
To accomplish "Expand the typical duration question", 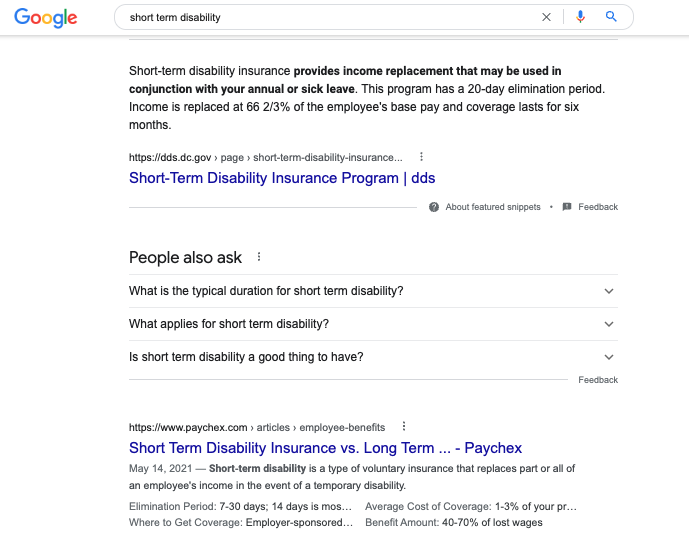I will 609,291.
